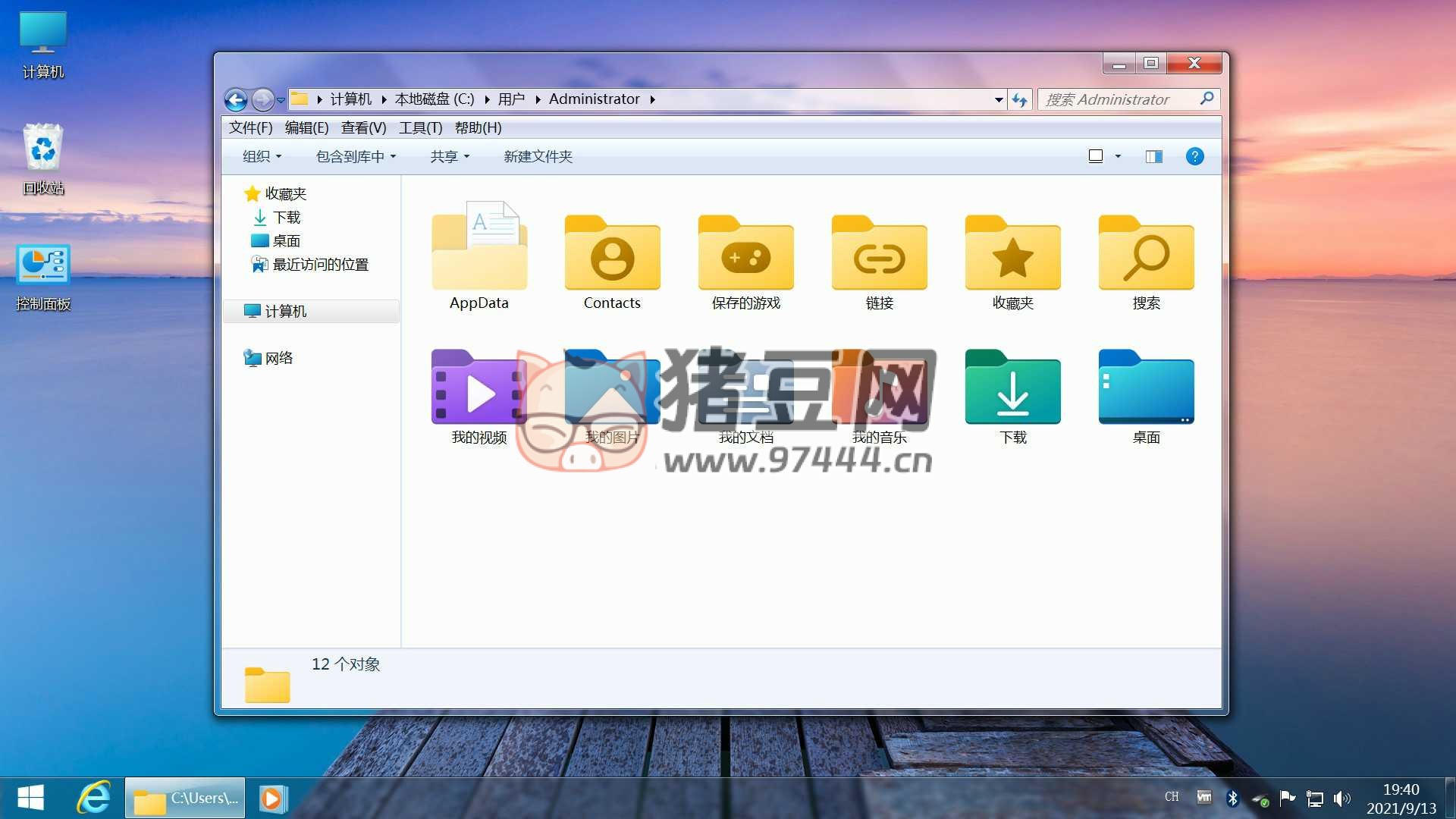The width and height of the screenshot is (1456, 819).
Task: Open the 保存的游戏 folder
Action: click(x=745, y=258)
